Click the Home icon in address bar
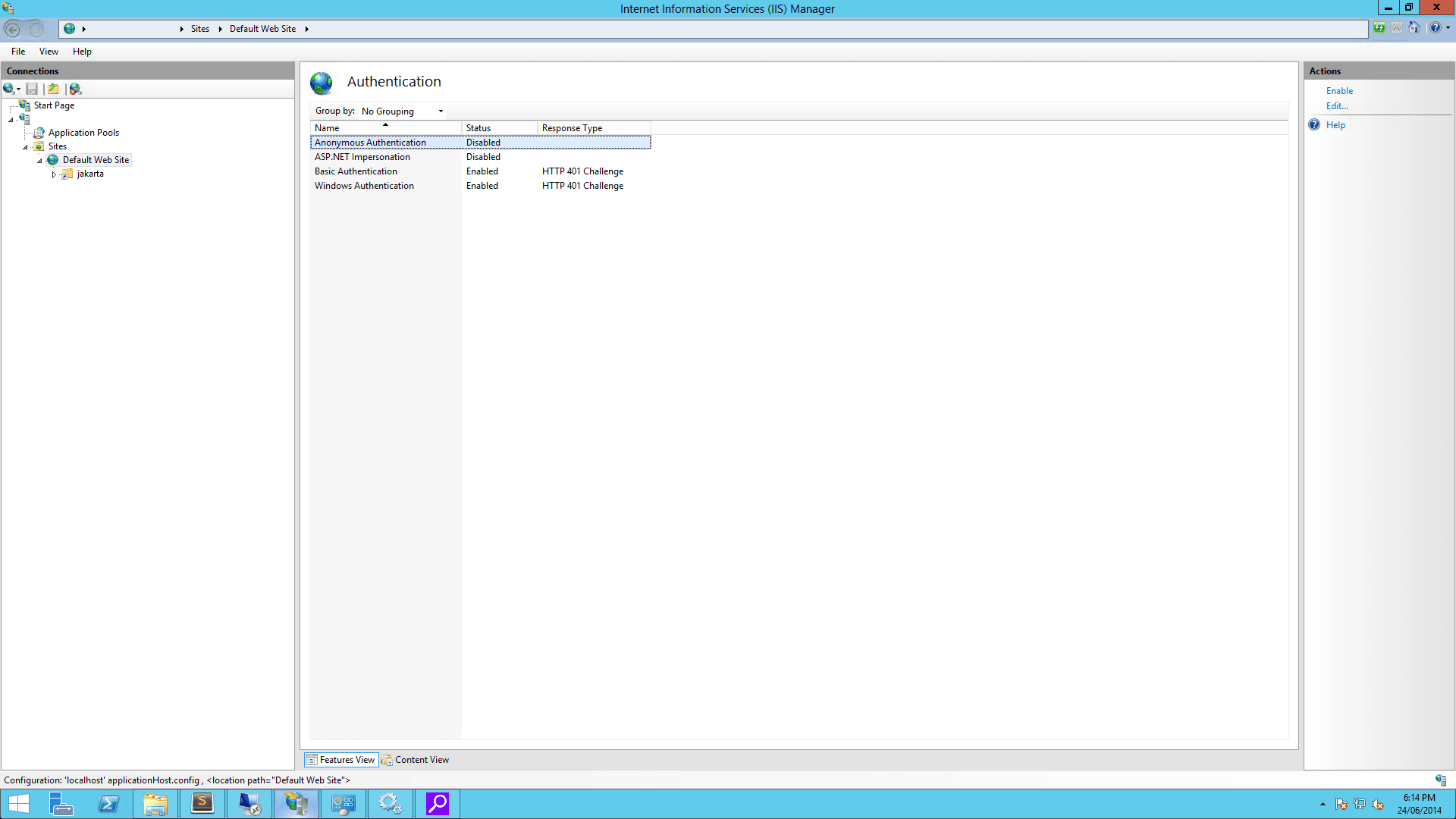Image resolution: width=1456 pixels, height=819 pixels. coord(1414,28)
